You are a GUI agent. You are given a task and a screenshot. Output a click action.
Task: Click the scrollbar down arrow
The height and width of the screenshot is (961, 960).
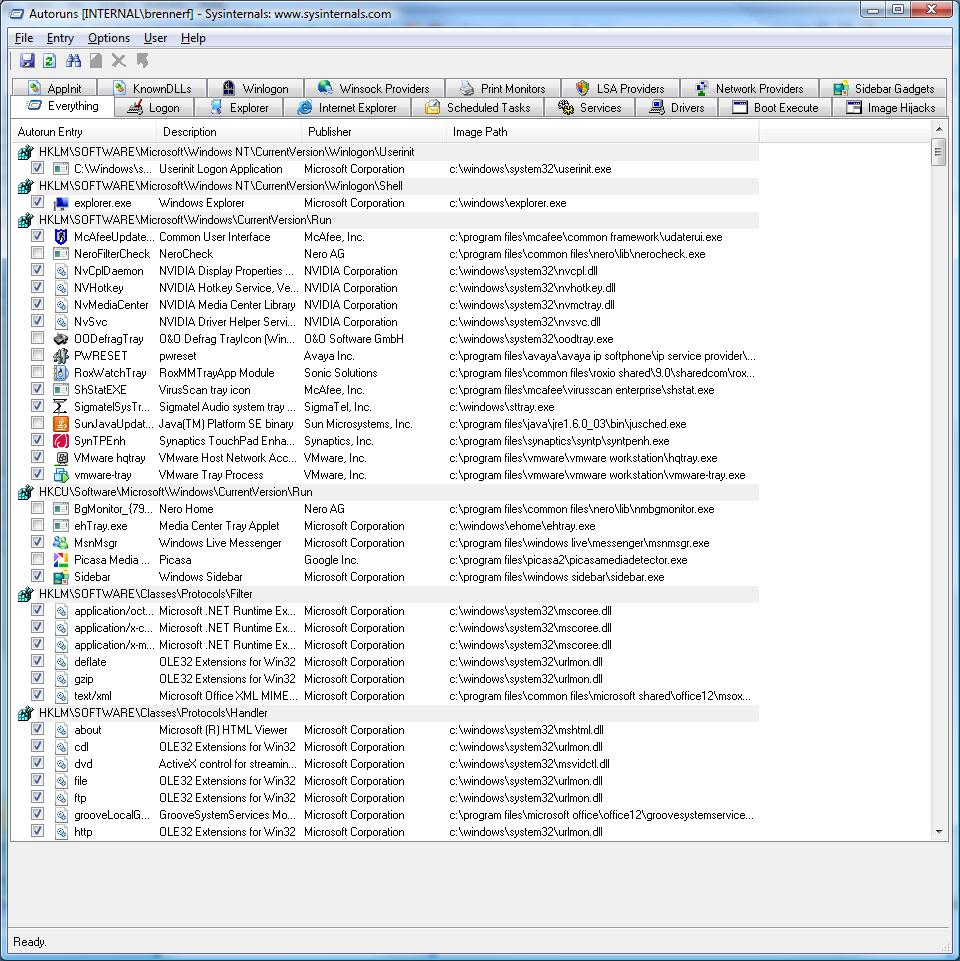[x=939, y=832]
